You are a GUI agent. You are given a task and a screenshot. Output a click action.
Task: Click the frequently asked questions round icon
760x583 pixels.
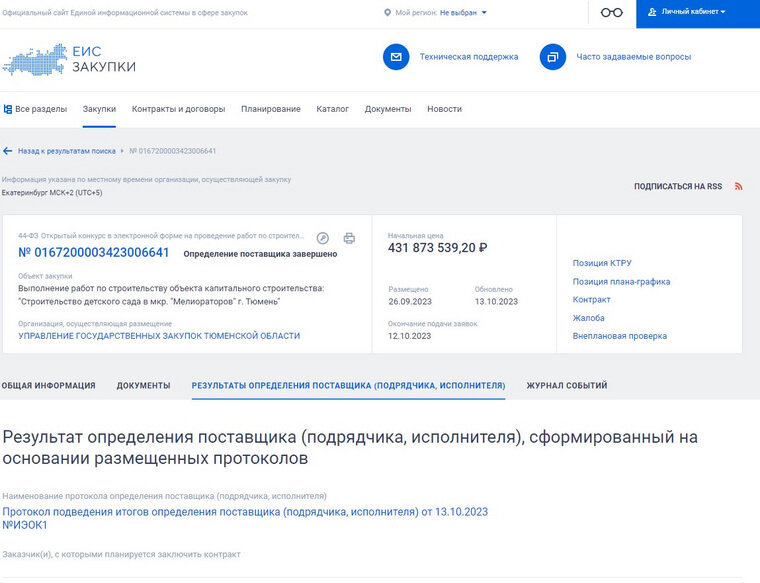[553, 57]
